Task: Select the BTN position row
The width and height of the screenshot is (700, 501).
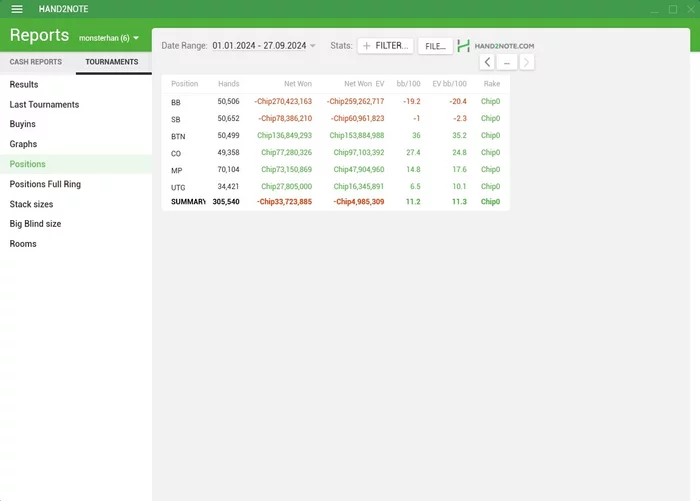Action: pyautogui.click(x=336, y=136)
